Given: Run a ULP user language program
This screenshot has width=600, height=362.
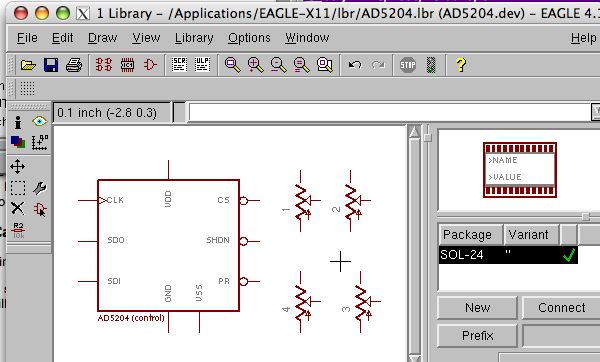Looking at the screenshot, I should tap(202, 65).
